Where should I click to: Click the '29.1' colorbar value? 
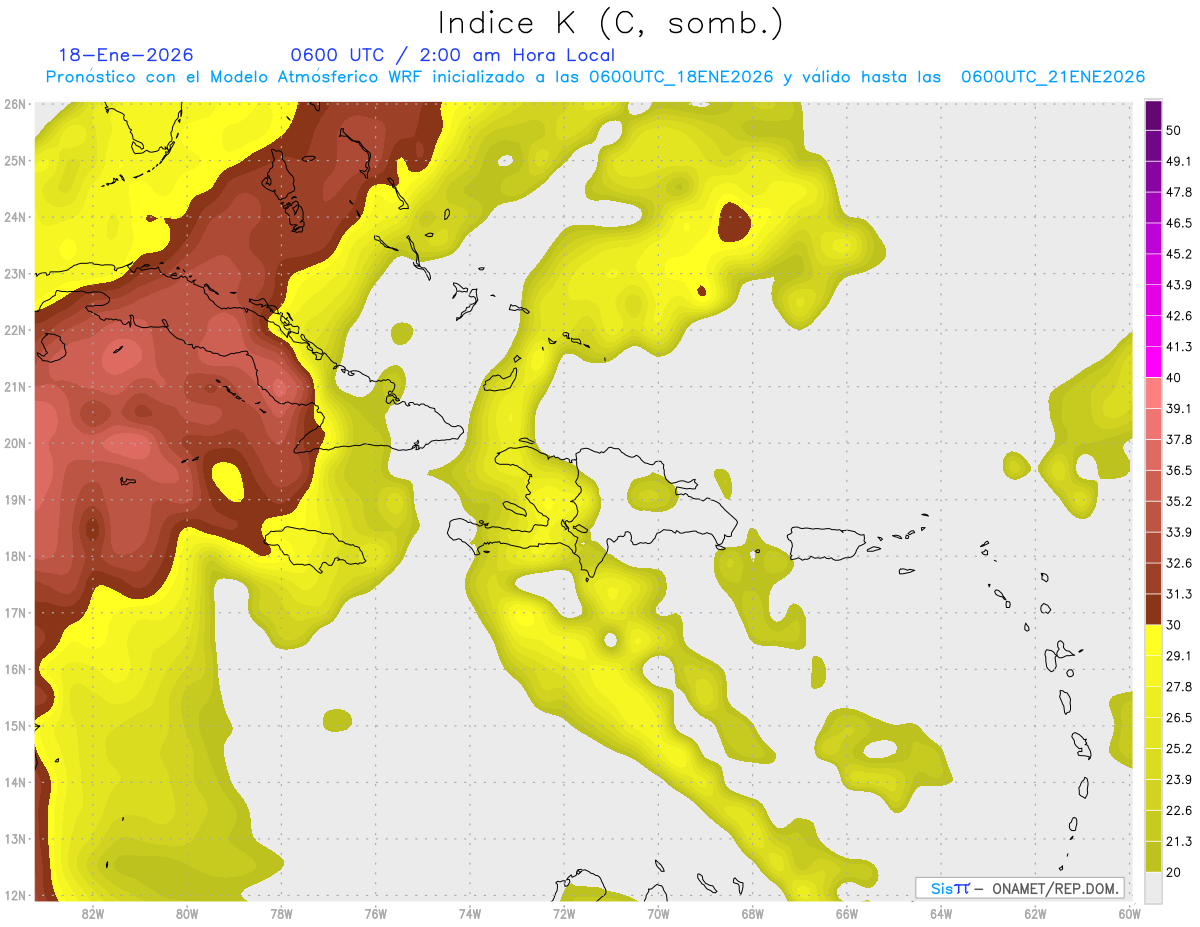coord(1179,656)
